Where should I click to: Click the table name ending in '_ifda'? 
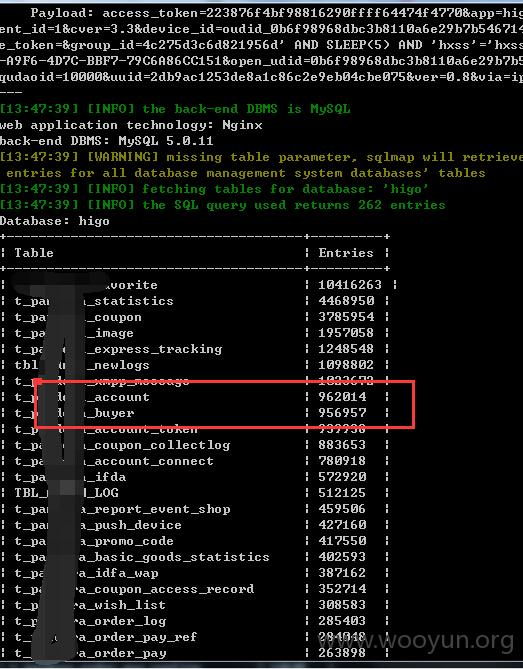[x=70, y=477]
